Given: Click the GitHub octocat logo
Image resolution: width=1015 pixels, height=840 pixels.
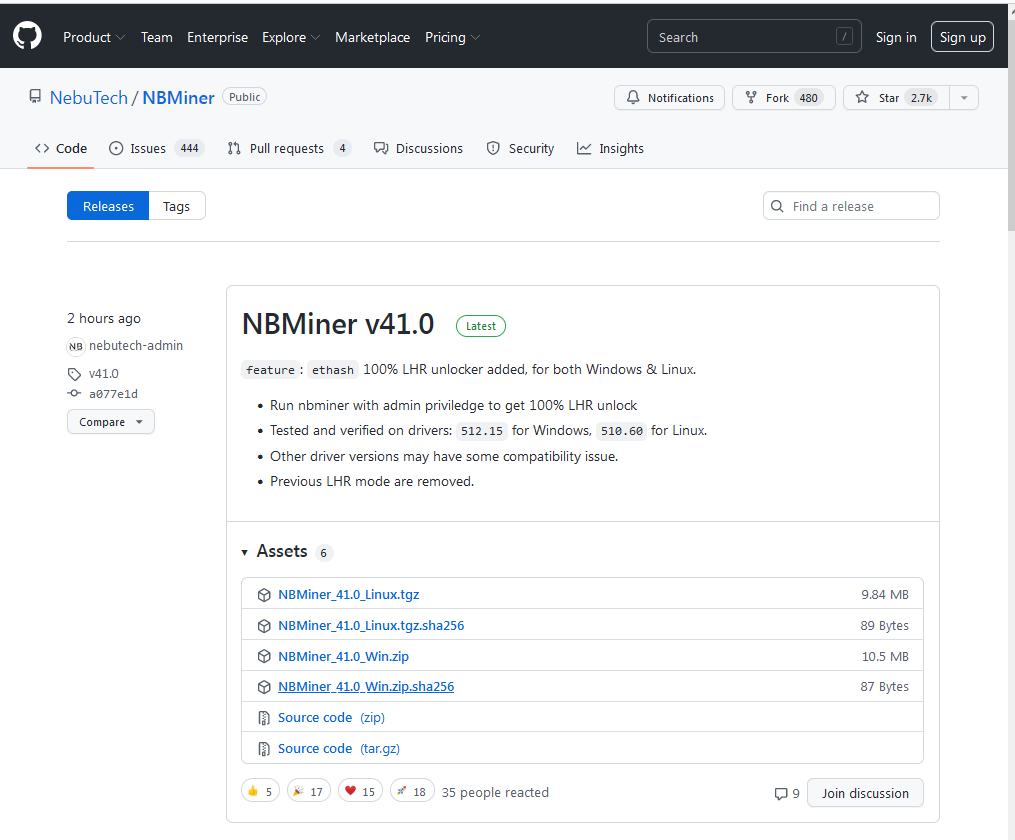Looking at the screenshot, I should 26,36.
